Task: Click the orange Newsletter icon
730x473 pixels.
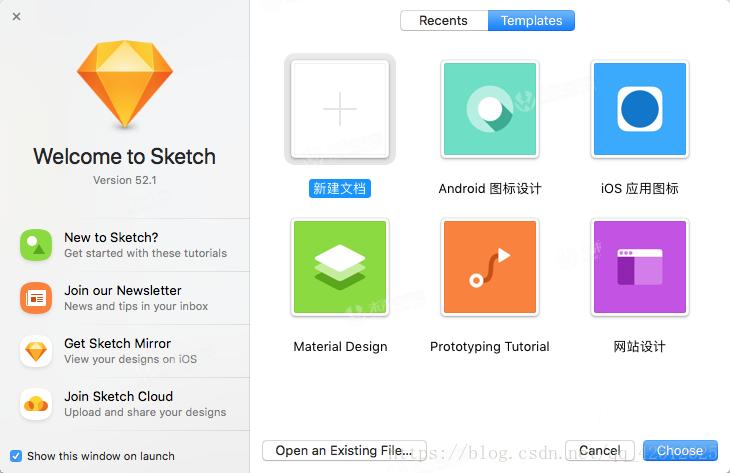Action: pyautogui.click(x=36, y=298)
